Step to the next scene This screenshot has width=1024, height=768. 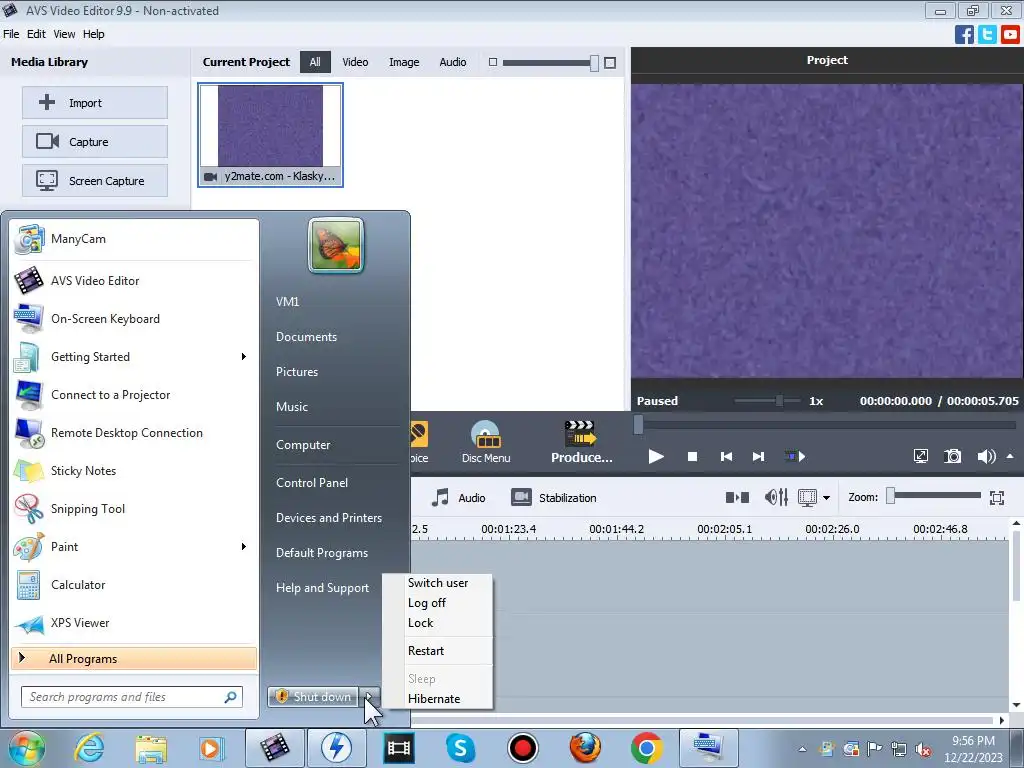[794, 456]
